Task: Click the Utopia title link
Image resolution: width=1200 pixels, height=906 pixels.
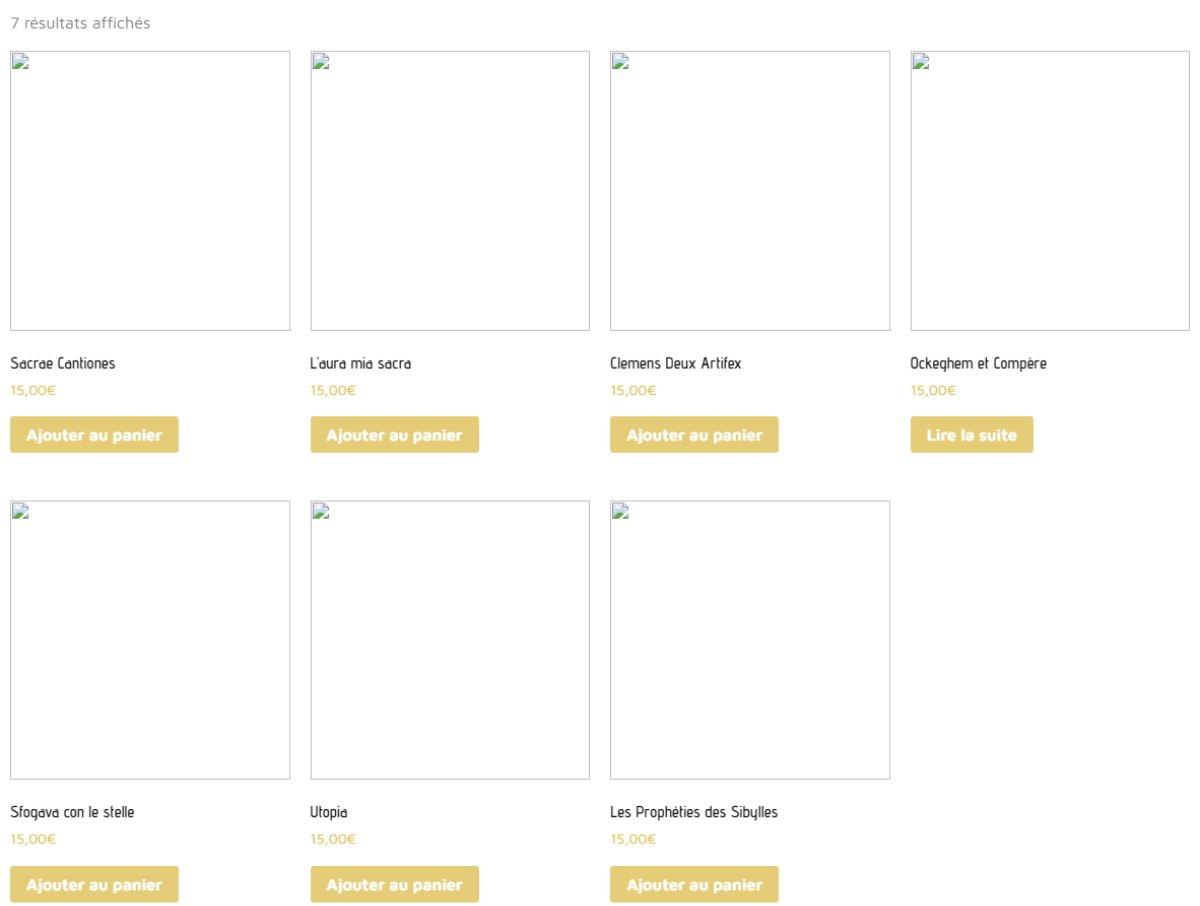Action: click(x=329, y=812)
